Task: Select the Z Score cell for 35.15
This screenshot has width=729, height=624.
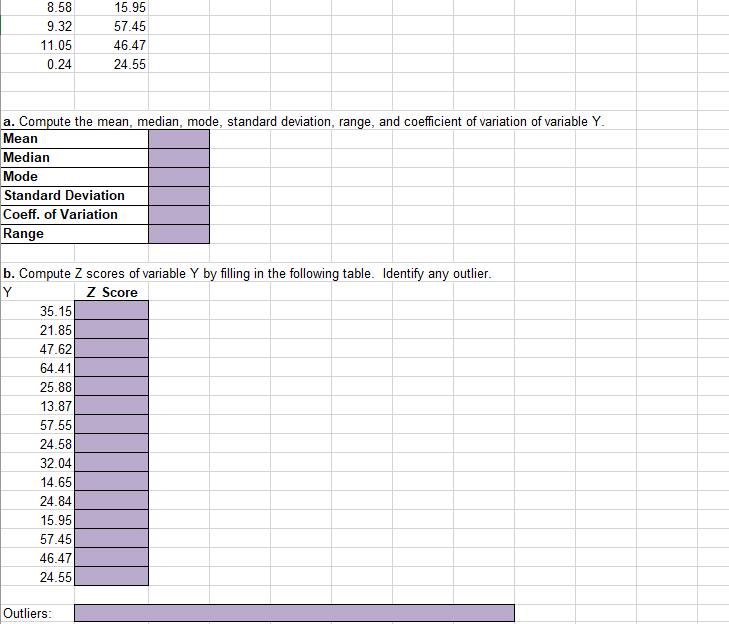Action: pyautogui.click(x=112, y=310)
